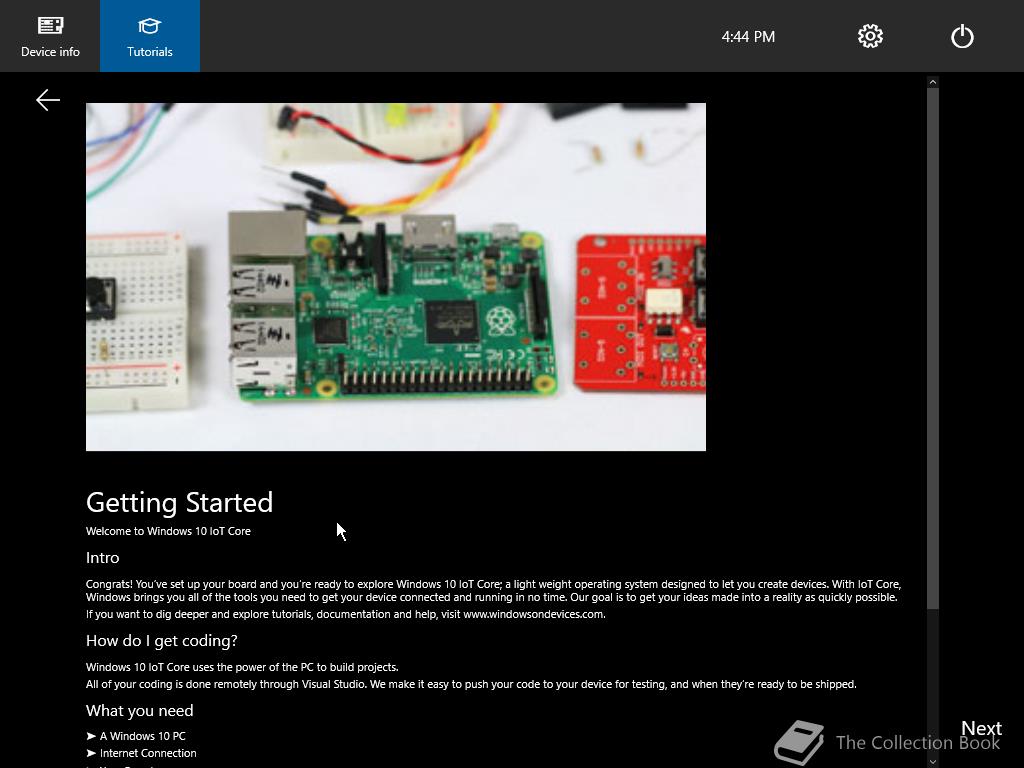Click the 'Congrats! You've set up your board' paragraph
Screen dimensions: 1024x768
494,590
